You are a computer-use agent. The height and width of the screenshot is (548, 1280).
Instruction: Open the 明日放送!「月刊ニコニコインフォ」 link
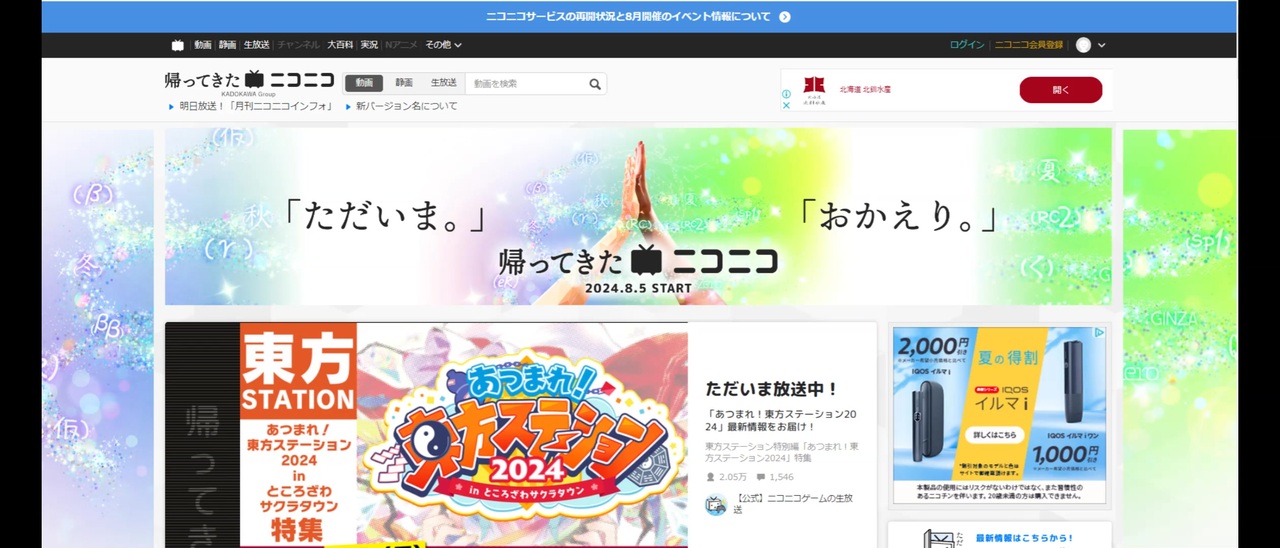(256, 107)
